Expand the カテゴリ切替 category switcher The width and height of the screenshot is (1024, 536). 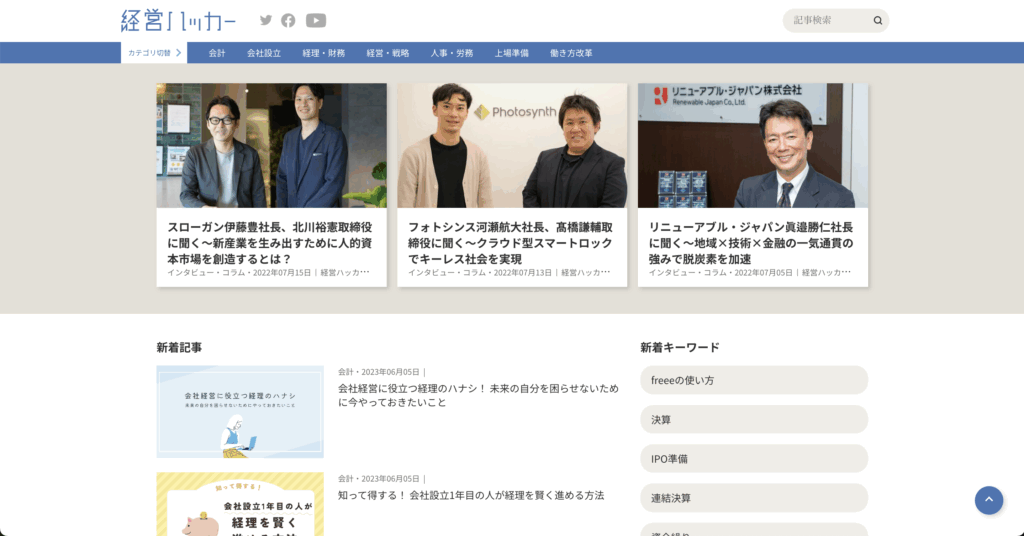154,53
